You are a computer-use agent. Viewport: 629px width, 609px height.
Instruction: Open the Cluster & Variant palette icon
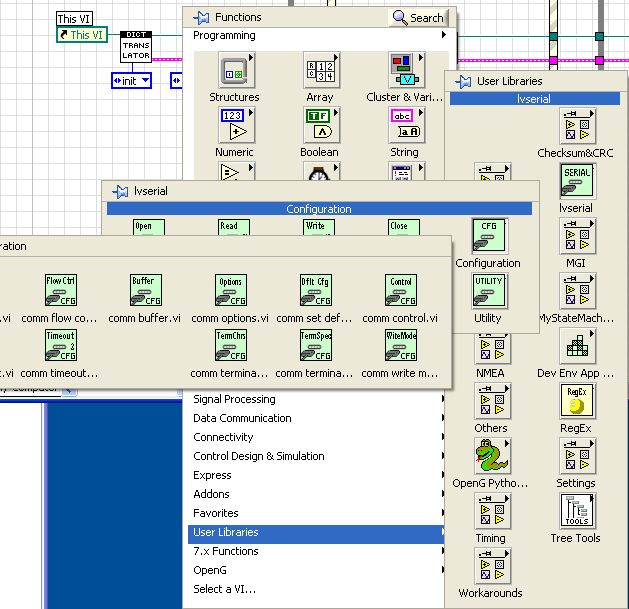[407, 70]
